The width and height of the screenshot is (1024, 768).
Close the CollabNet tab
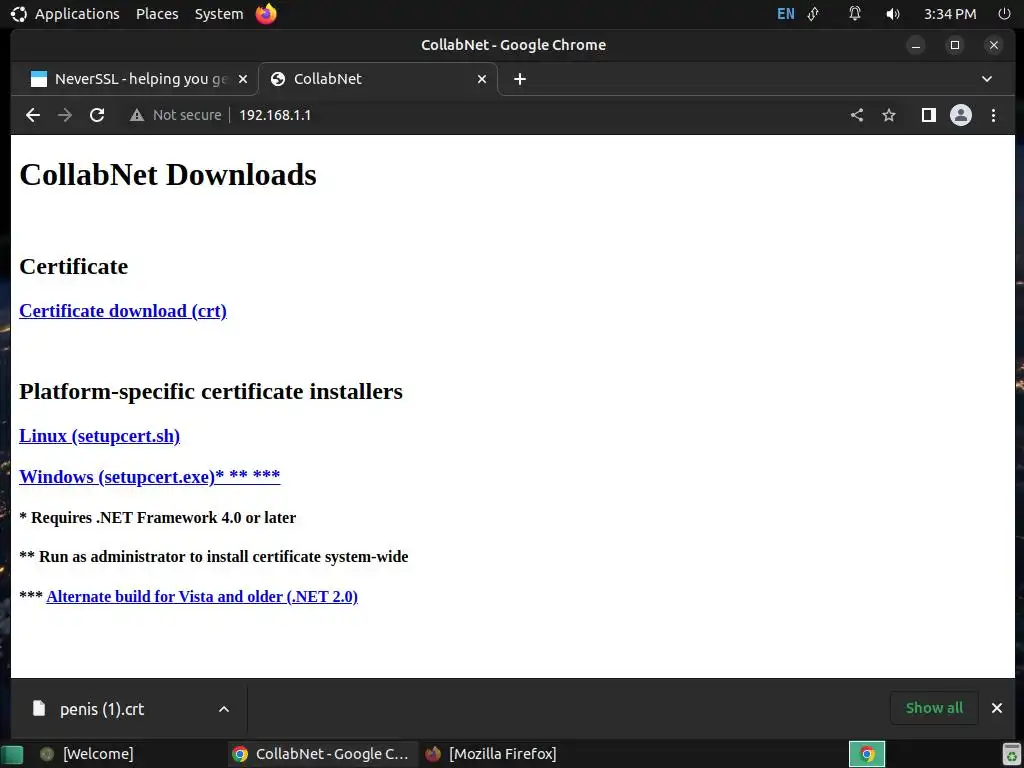coord(482,79)
